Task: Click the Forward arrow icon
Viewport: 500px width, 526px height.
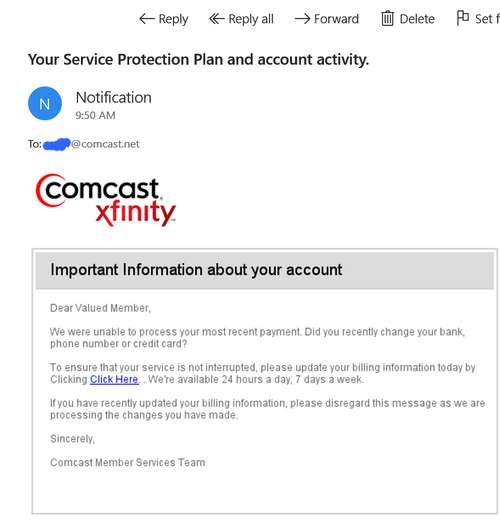Action: [302, 19]
